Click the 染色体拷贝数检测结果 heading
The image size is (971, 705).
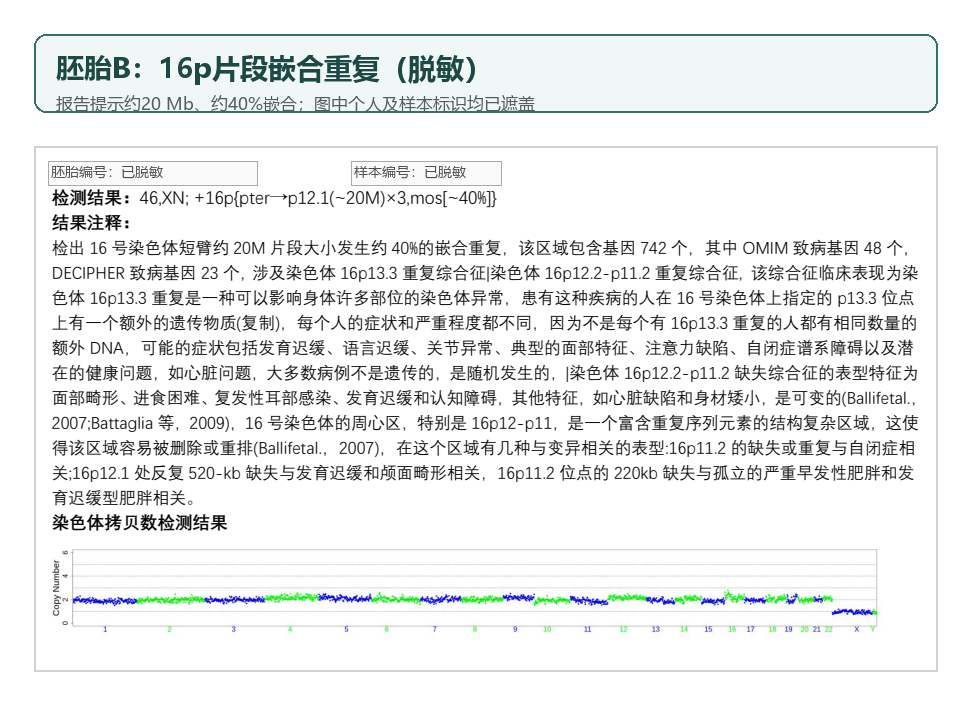pyautogui.click(x=140, y=523)
